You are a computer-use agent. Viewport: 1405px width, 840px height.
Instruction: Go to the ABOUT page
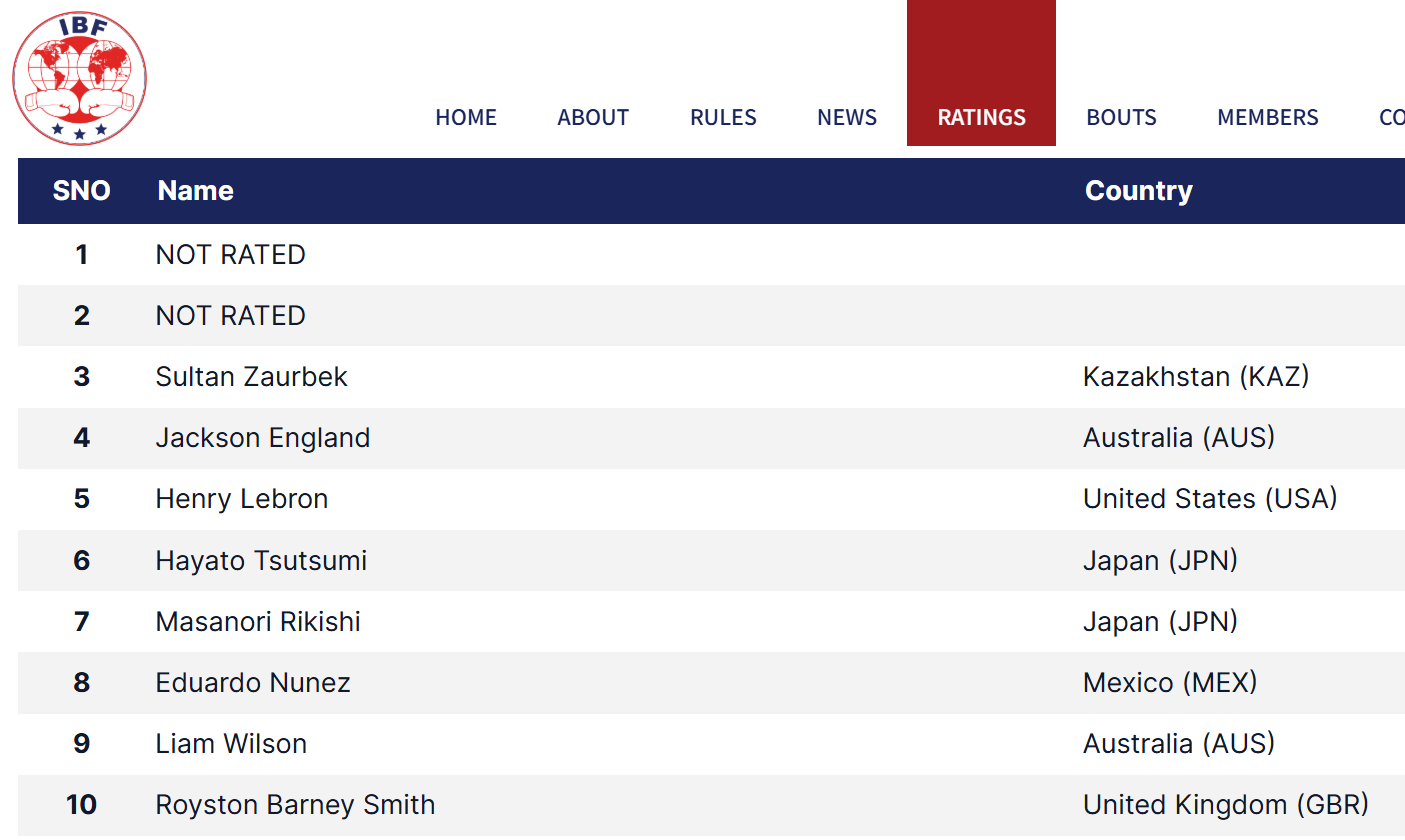coord(593,117)
